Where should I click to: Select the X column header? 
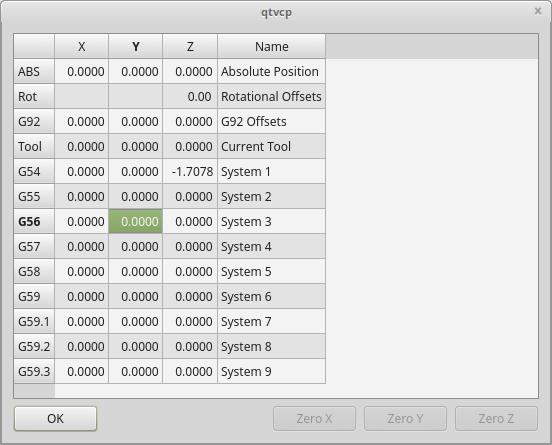(x=81, y=46)
